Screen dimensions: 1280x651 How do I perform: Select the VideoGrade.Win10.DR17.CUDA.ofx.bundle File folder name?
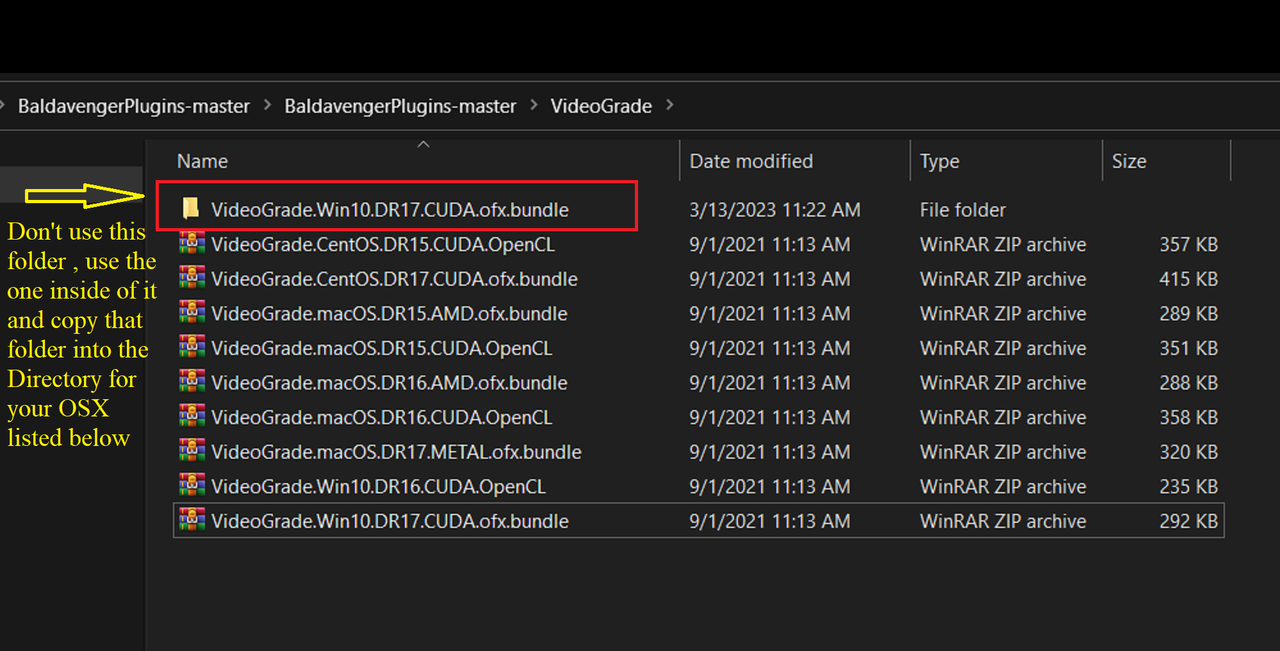coord(390,210)
